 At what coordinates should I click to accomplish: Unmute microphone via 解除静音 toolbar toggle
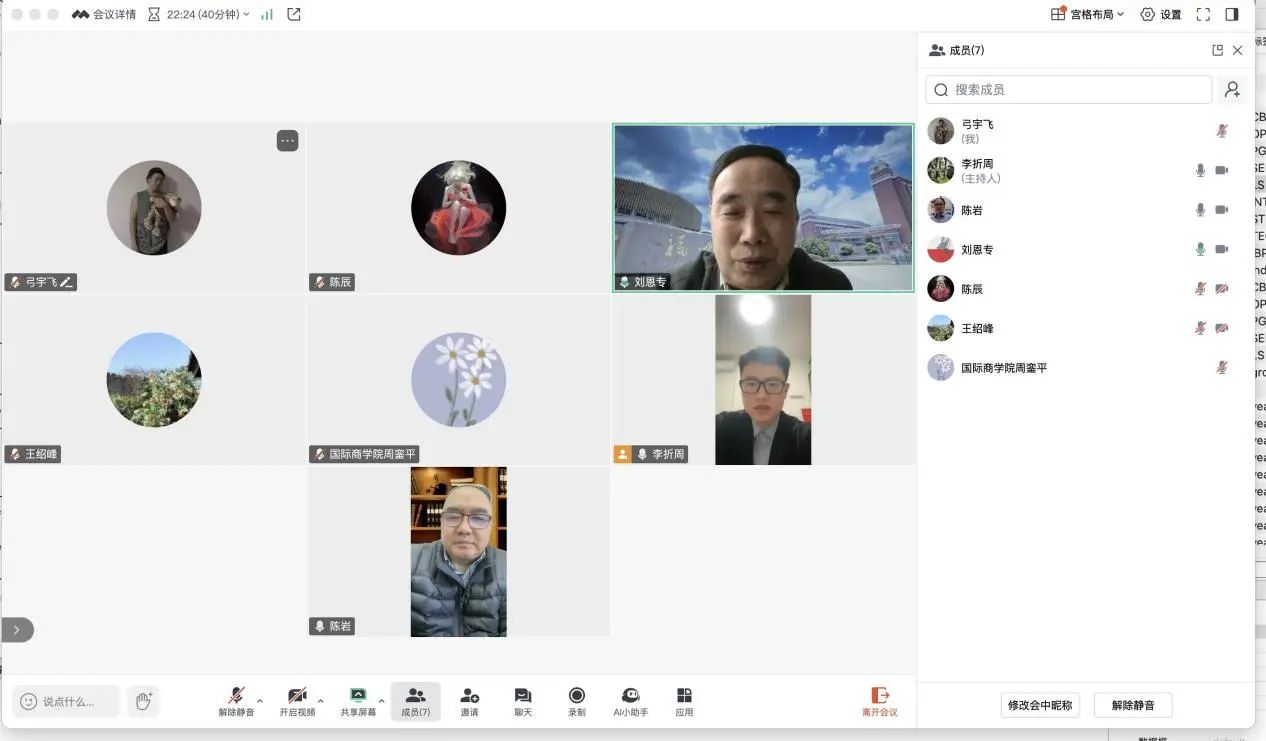click(236, 701)
